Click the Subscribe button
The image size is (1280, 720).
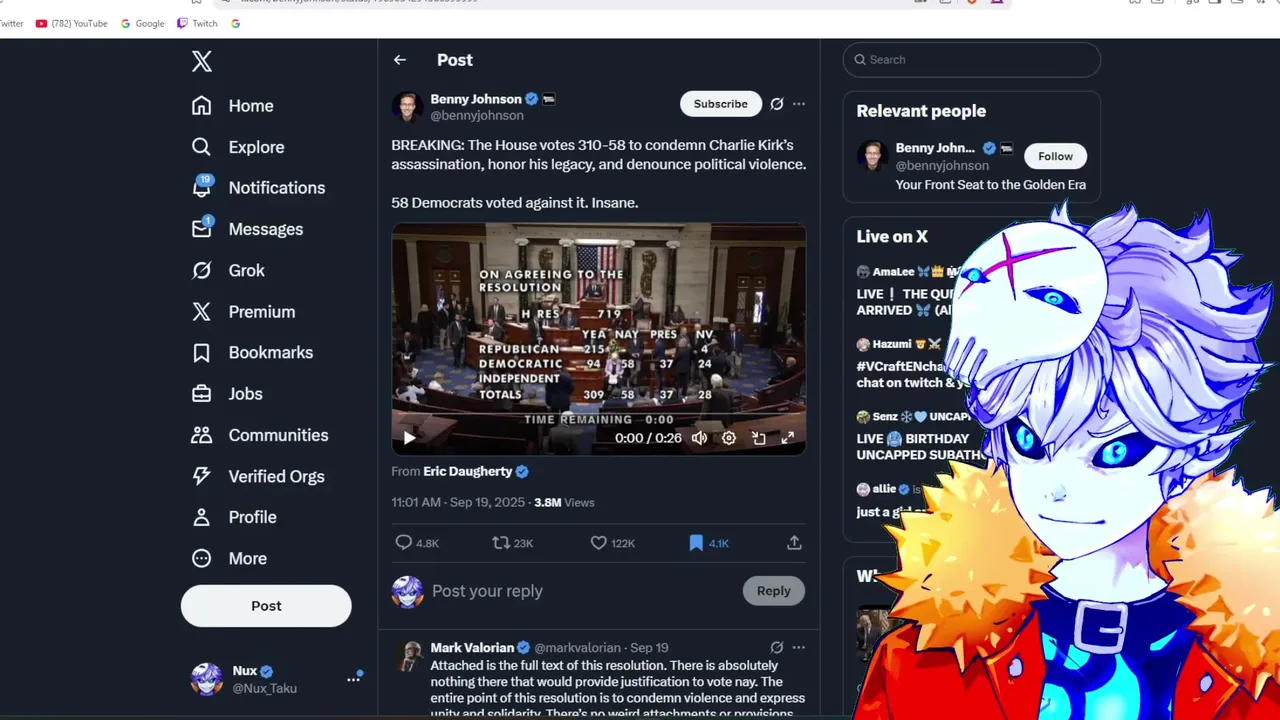(x=721, y=104)
